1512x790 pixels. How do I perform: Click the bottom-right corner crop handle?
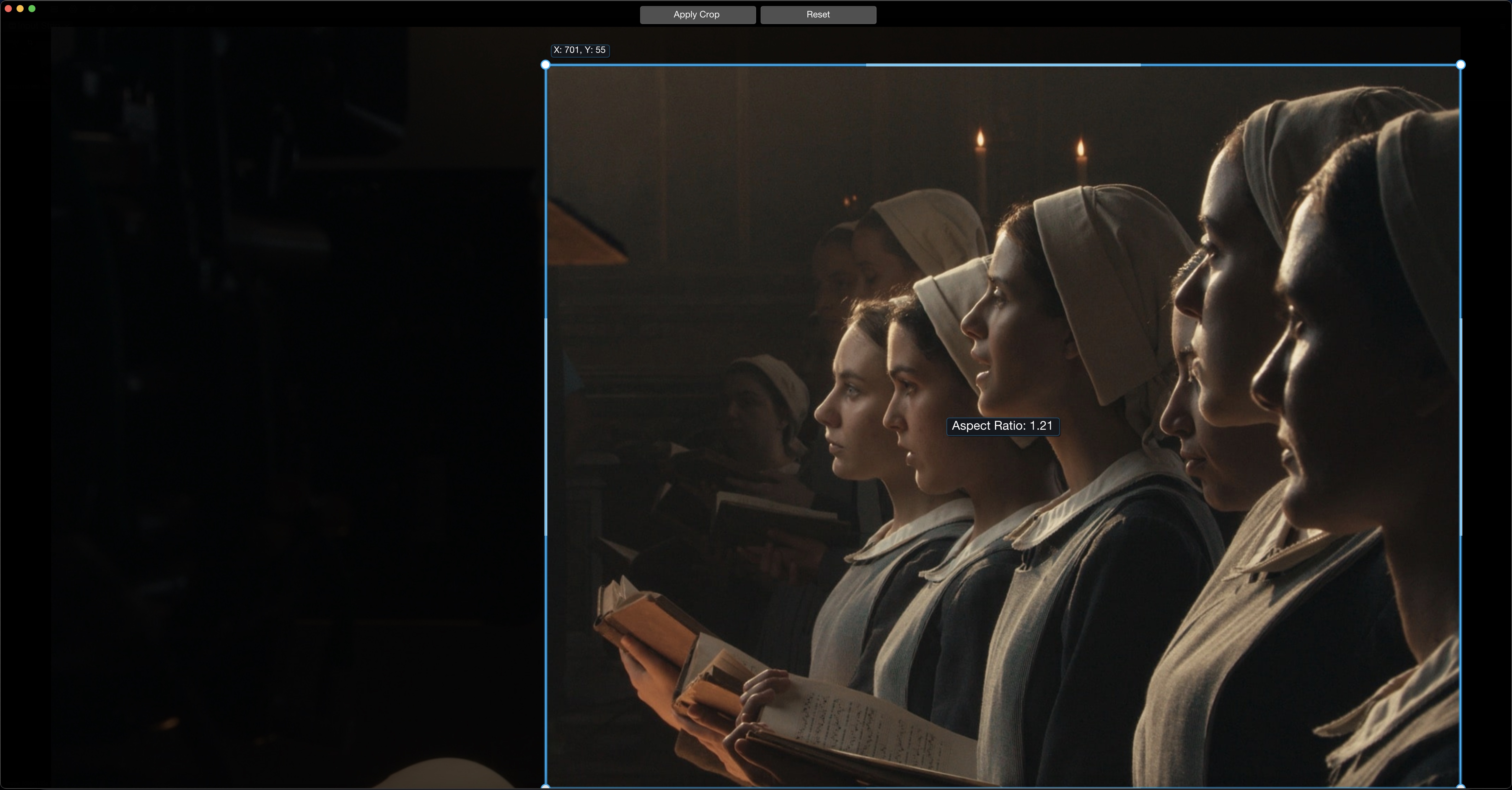pos(1460,786)
